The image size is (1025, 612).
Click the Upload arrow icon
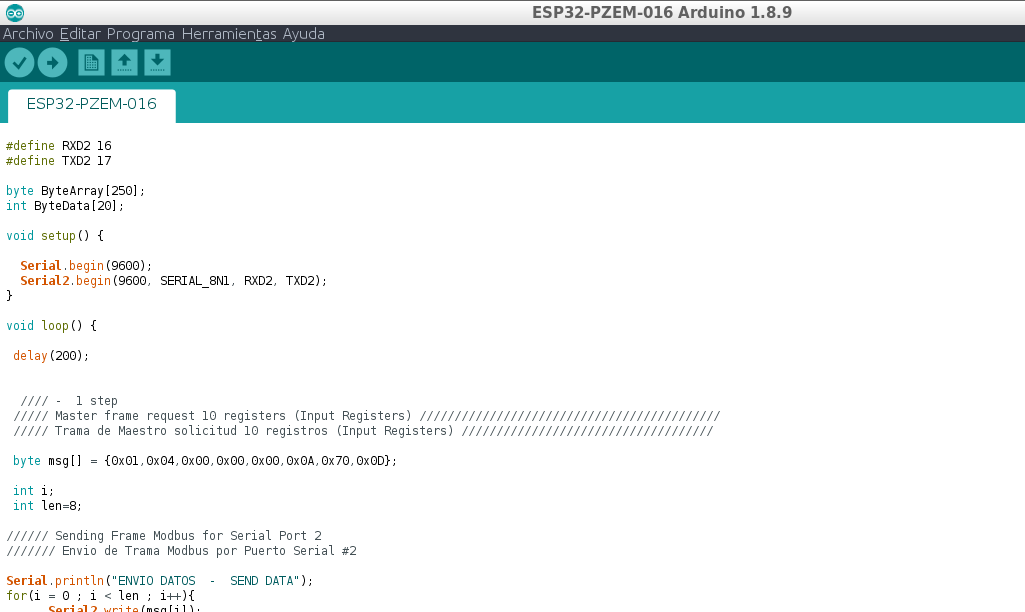coord(52,63)
